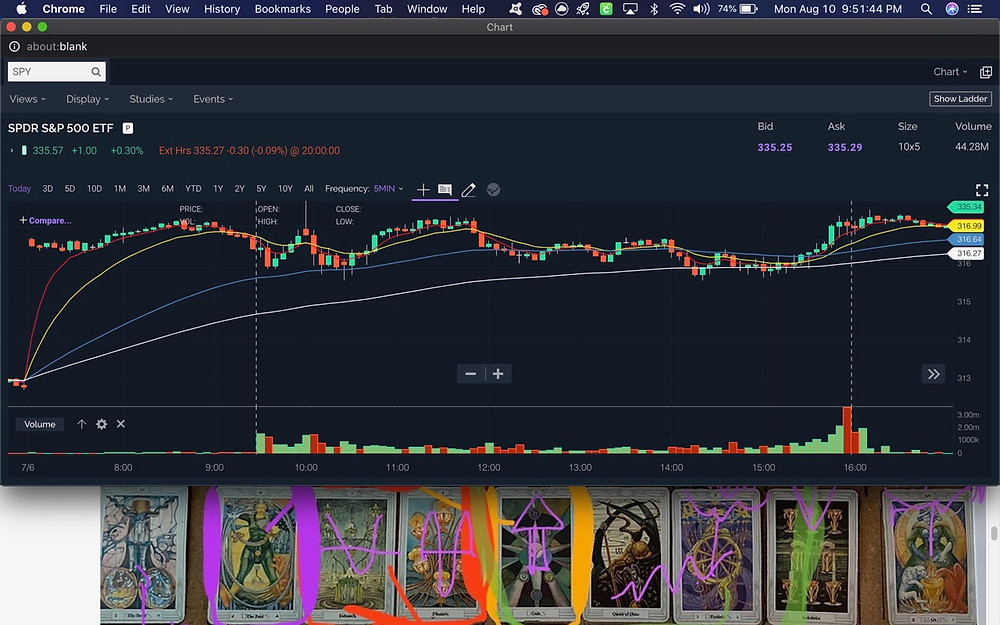Image resolution: width=1000 pixels, height=625 pixels.
Task: Open Chrome's History menu
Action: [x=222, y=9]
